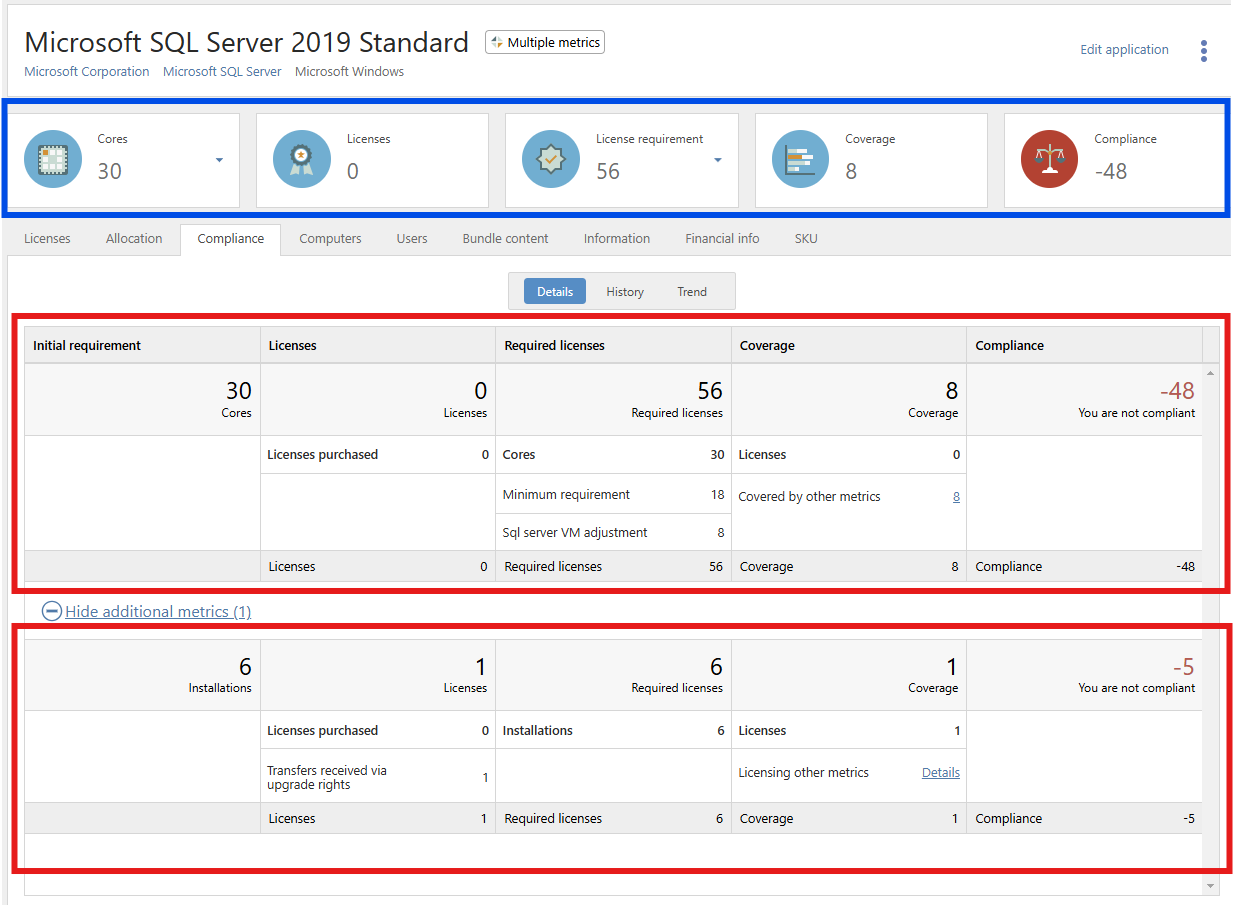Open the Bundle content tab
This screenshot has width=1233, height=905.
pyautogui.click(x=505, y=238)
